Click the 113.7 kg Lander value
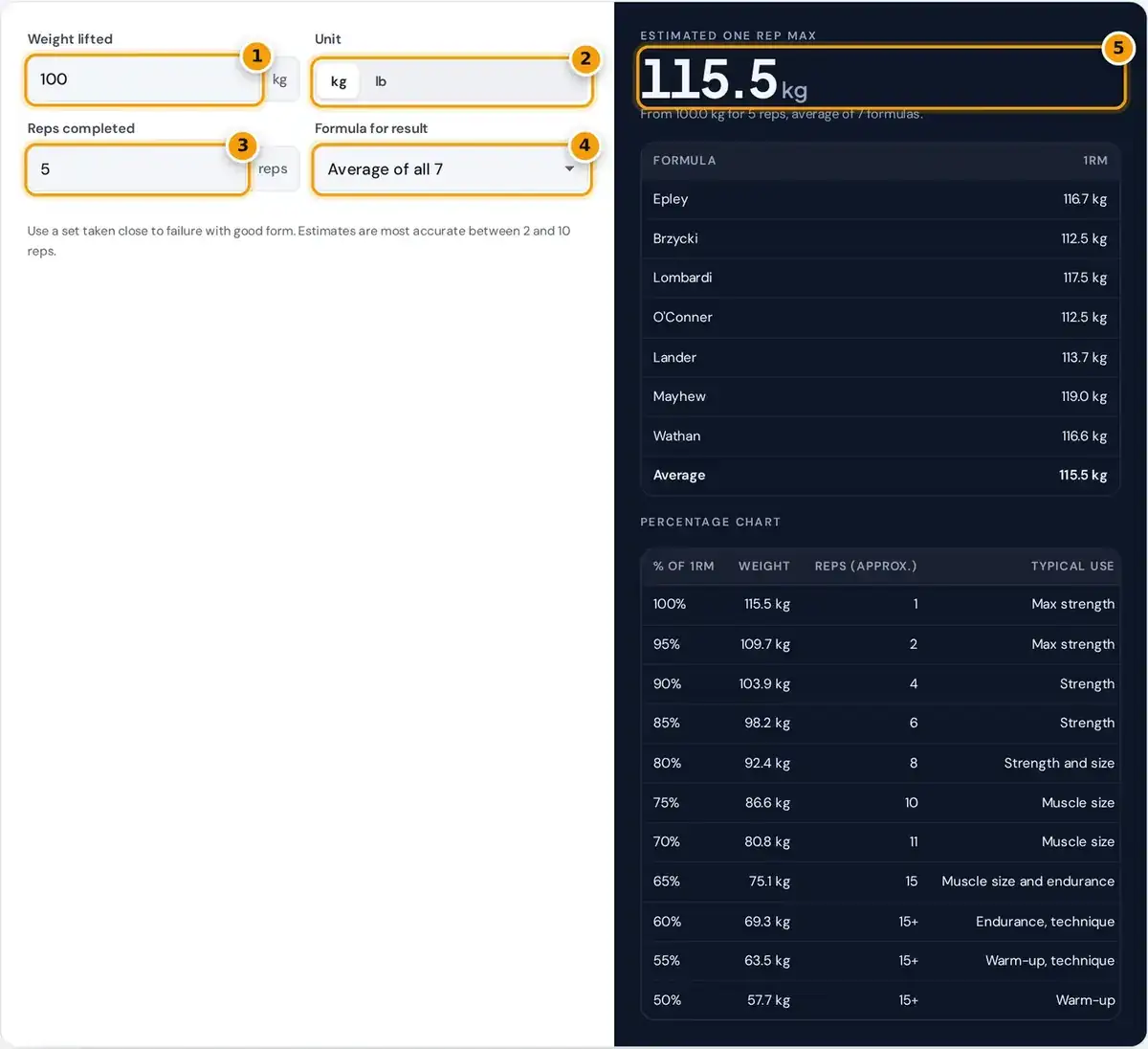Screen dimensions: 1148x1049 1084,357
